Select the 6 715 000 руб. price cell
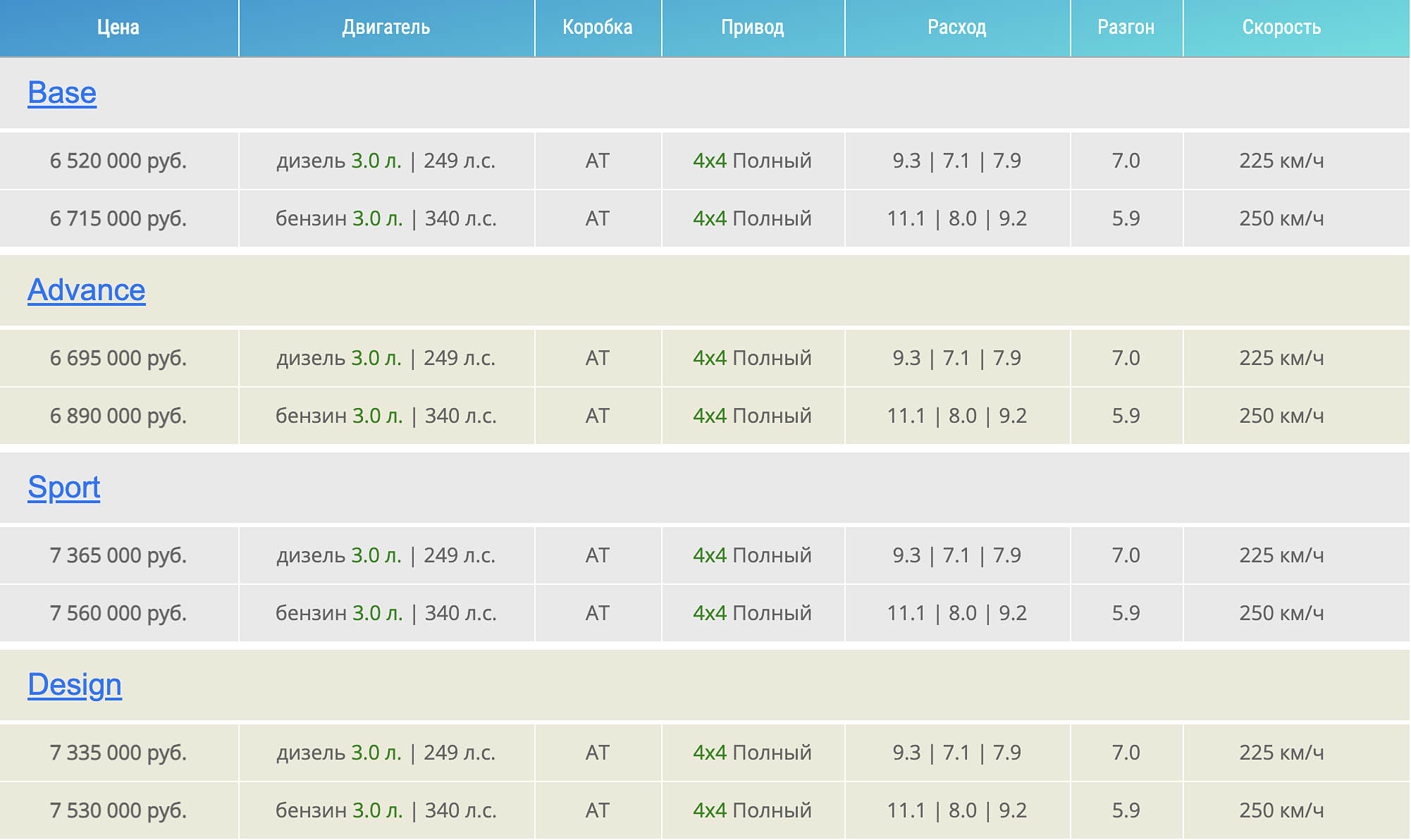 118,218
